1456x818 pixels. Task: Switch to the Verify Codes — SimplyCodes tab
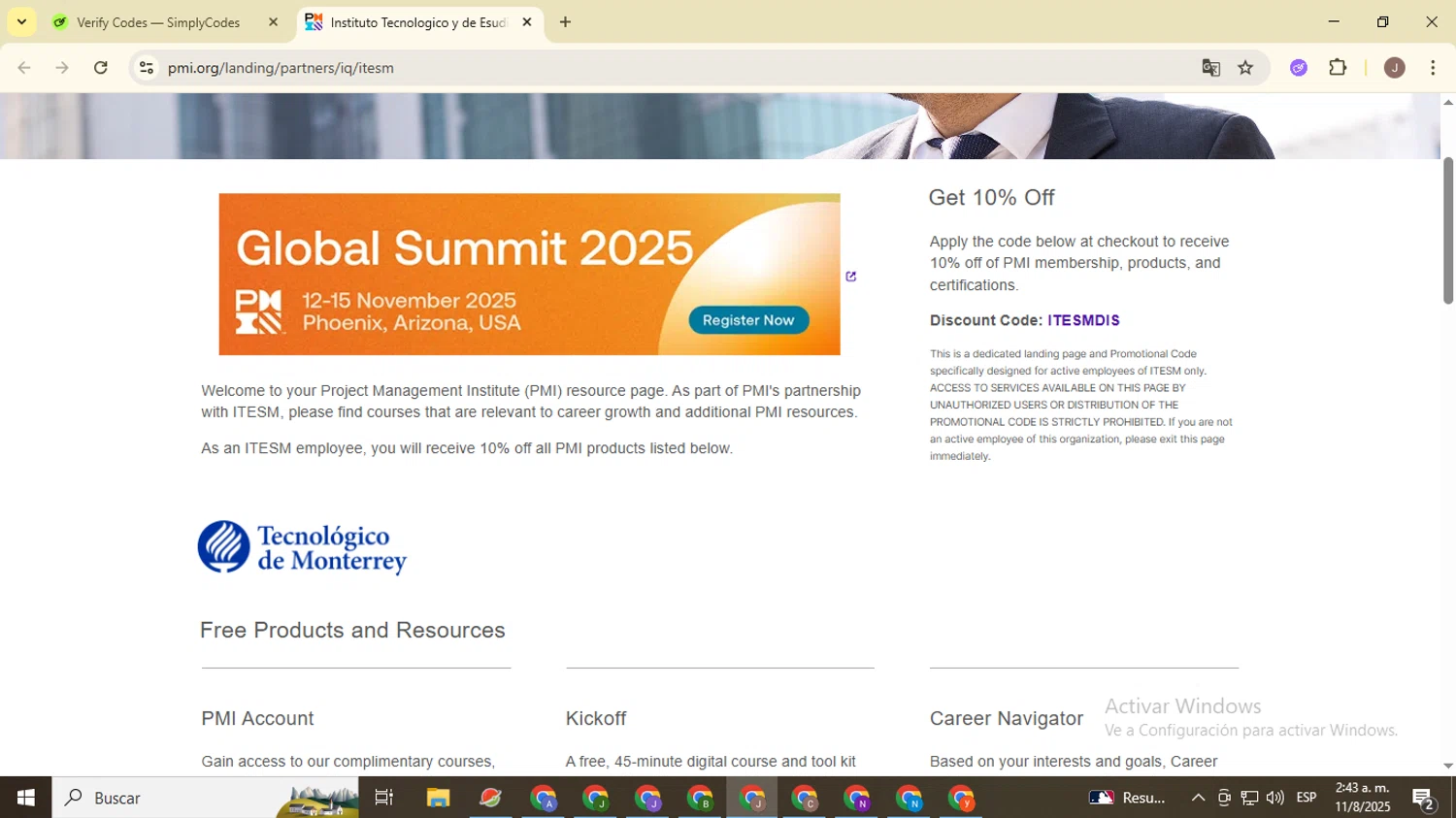pos(158,22)
